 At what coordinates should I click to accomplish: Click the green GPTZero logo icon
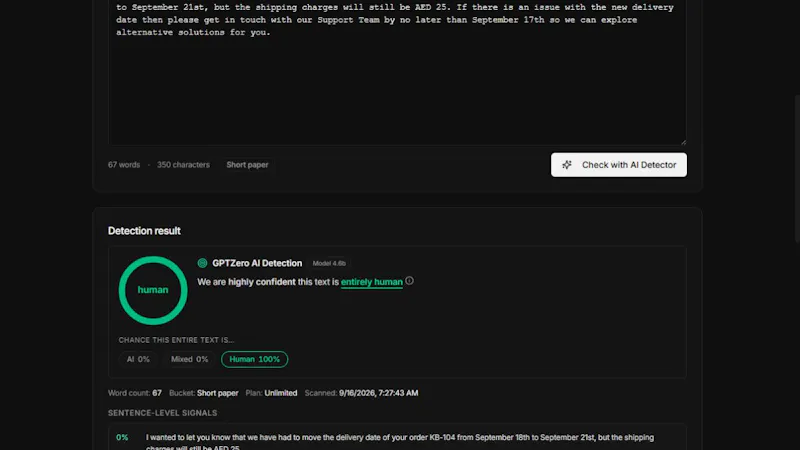[x=202, y=263]
